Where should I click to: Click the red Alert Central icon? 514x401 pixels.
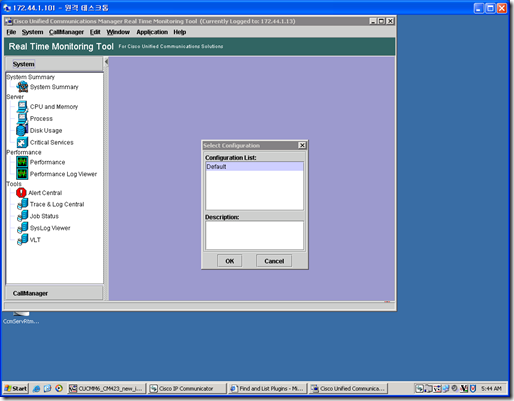(x=21, y=193)
